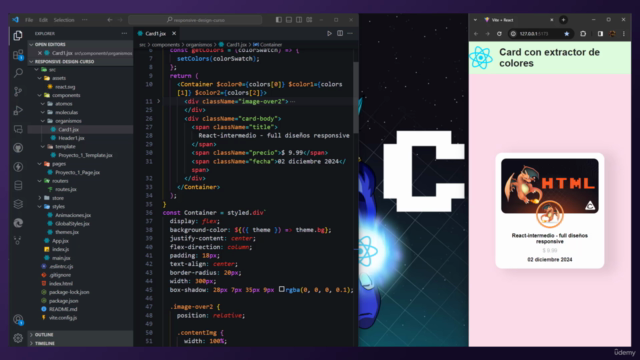Viewport: 640px width, 360px height.
Task: Open the GitHub icon in activity bar
Action: [x=18, y=148]
